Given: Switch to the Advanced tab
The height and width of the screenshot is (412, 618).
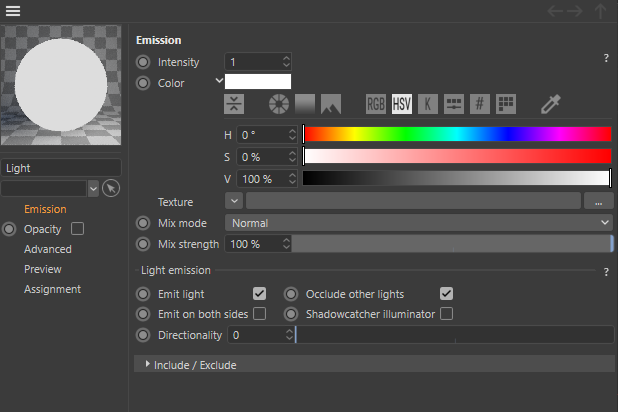Looking at the screenshot, I should 47,249.
